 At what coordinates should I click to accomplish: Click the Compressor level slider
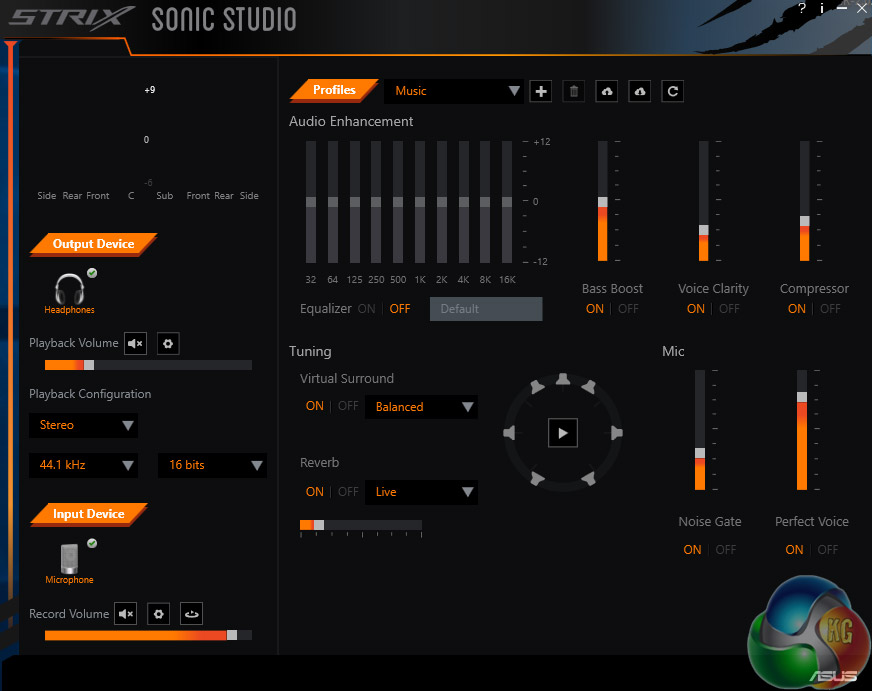[804, 201]
